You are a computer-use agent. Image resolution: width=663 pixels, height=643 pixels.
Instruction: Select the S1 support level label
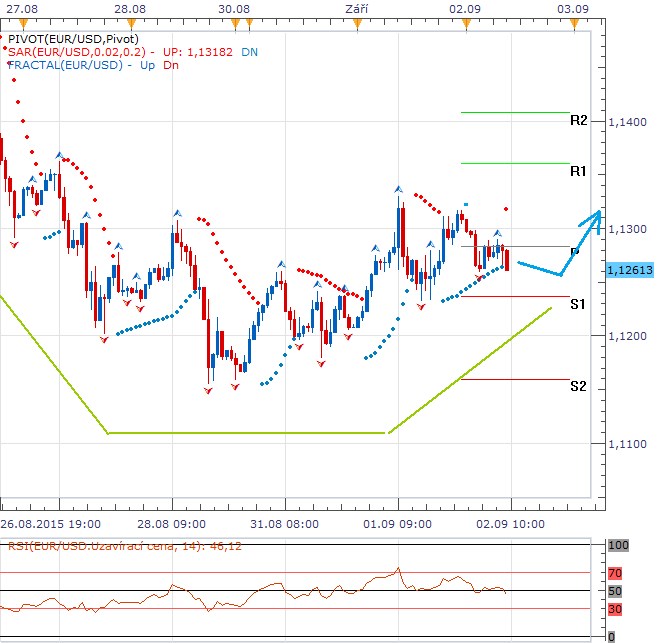(578, 304)
